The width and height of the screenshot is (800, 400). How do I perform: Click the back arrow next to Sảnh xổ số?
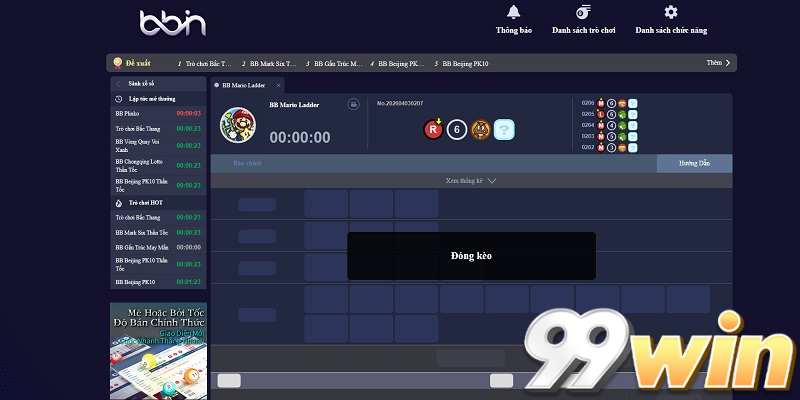118,84
